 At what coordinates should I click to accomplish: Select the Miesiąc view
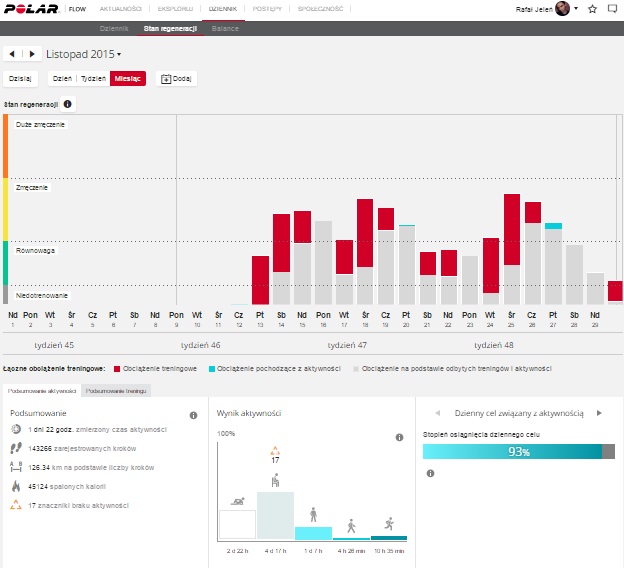pos(127,78)
